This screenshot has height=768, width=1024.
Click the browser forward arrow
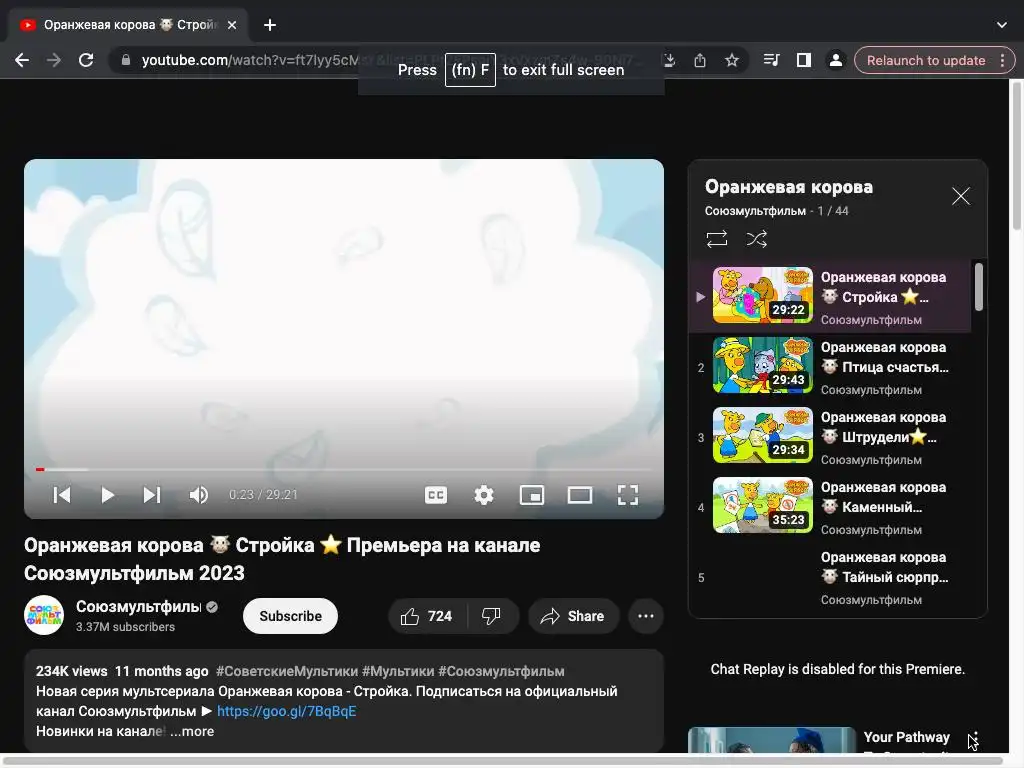tap(54, 60)
